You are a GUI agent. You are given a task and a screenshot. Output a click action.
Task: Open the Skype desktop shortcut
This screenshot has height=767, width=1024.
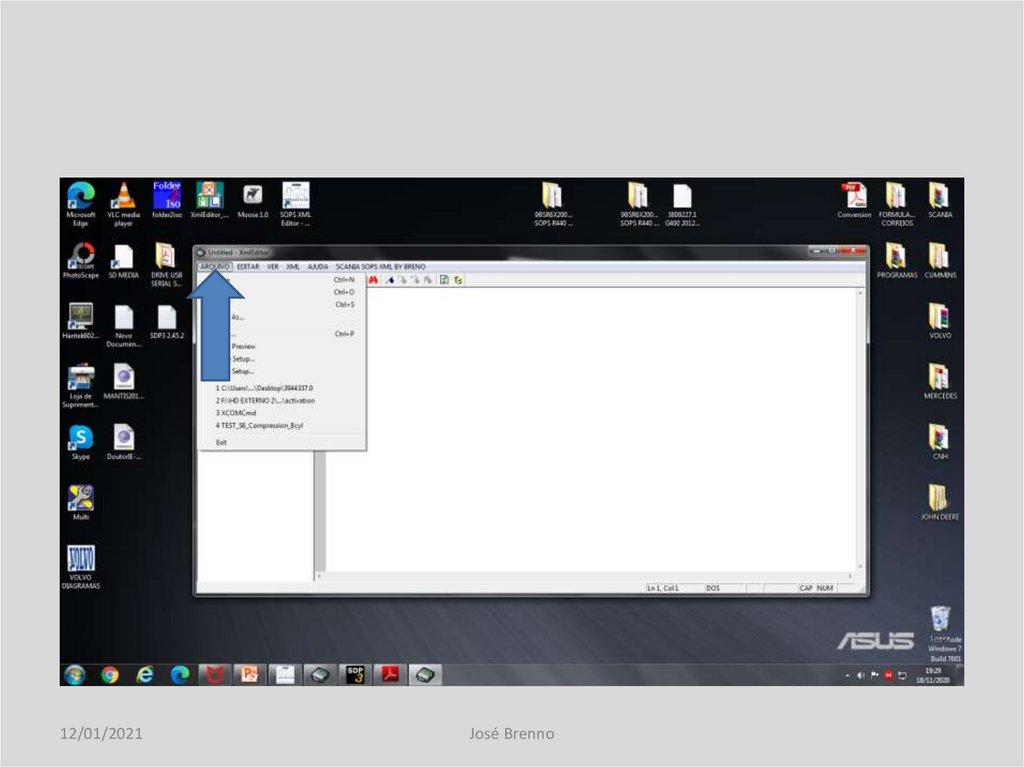[x=80, y=442]
